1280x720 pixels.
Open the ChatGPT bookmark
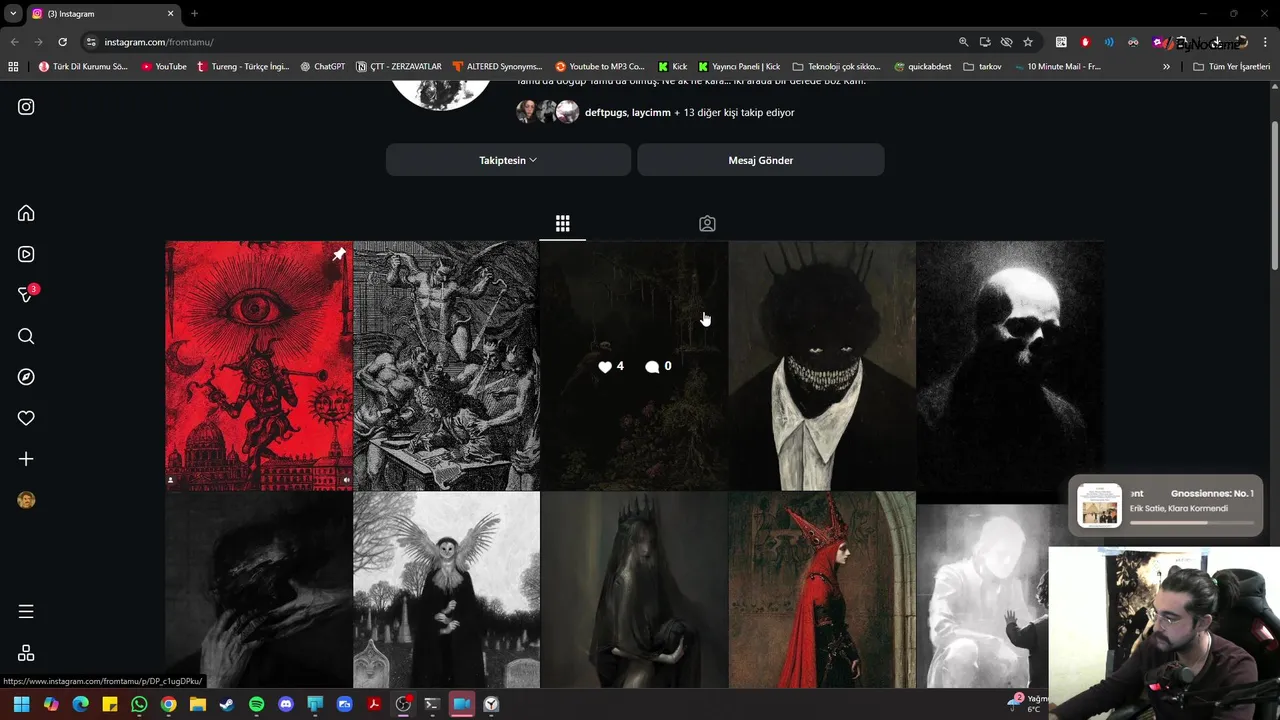[322, 67]
